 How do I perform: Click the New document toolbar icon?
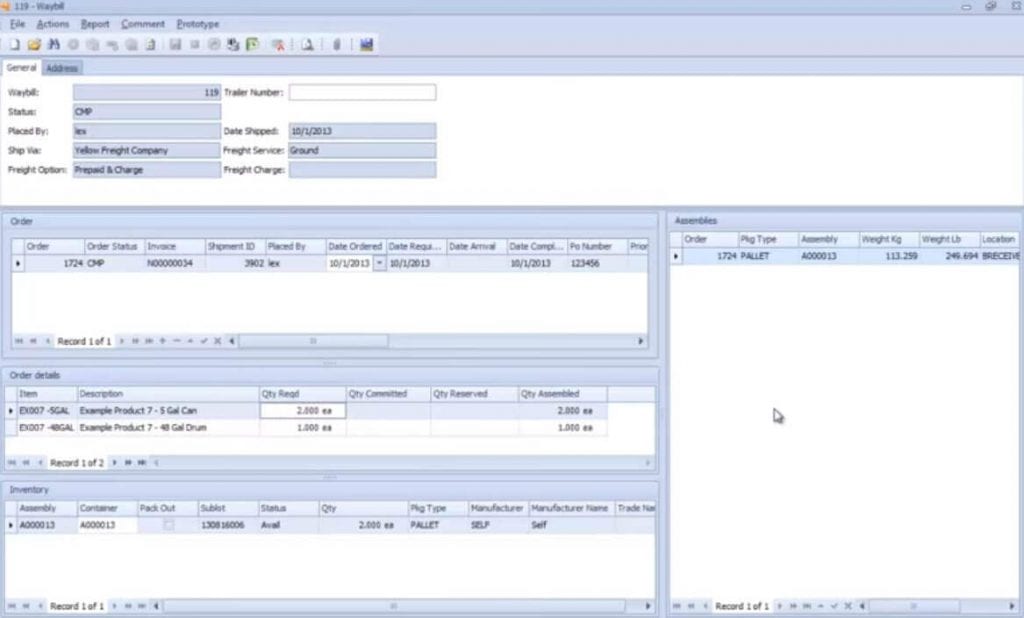[14, 45]
